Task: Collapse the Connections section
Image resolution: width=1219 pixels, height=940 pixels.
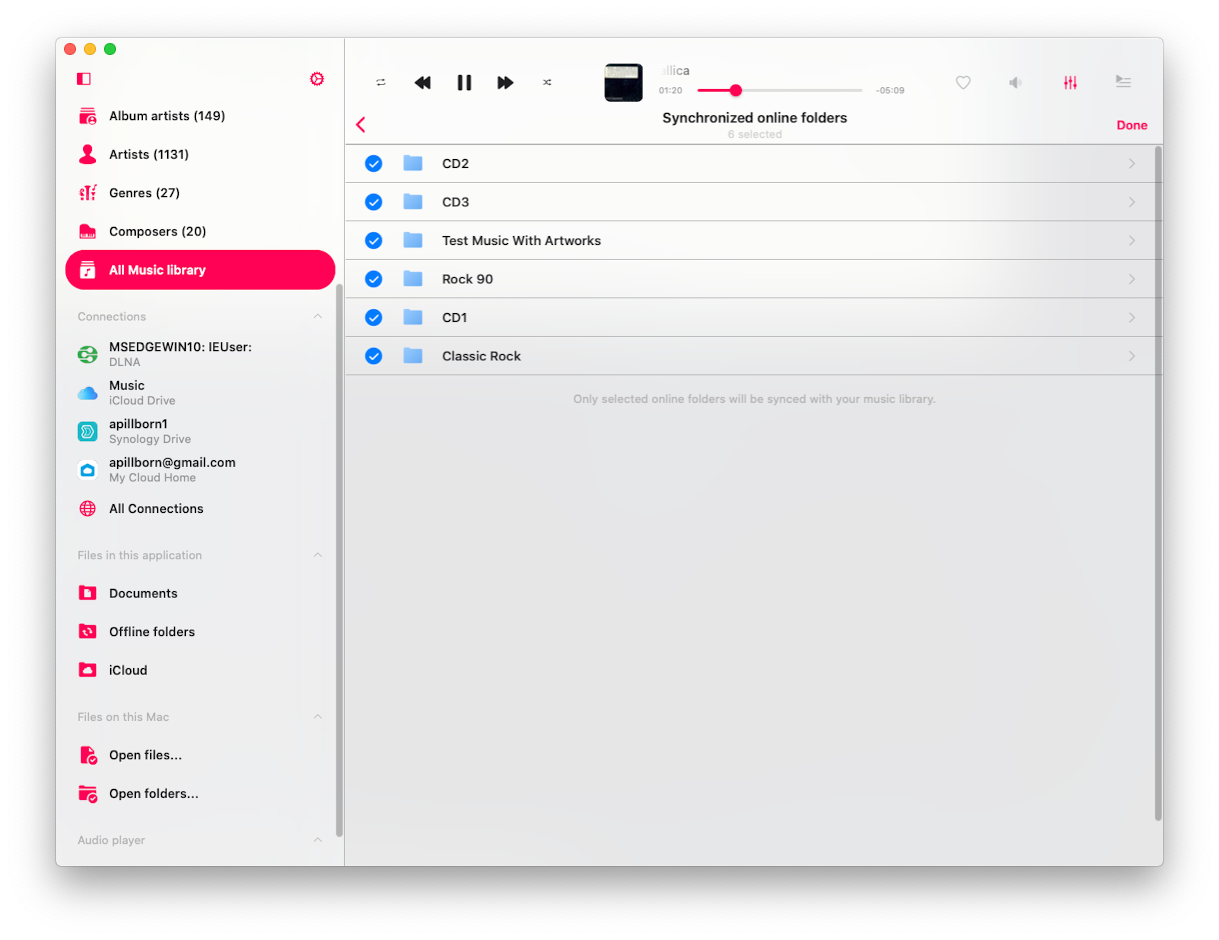Action: point(317,316)
